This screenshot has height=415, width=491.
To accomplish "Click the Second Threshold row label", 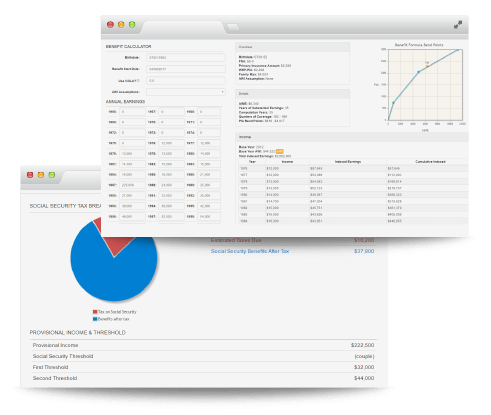I will (55, 378).
